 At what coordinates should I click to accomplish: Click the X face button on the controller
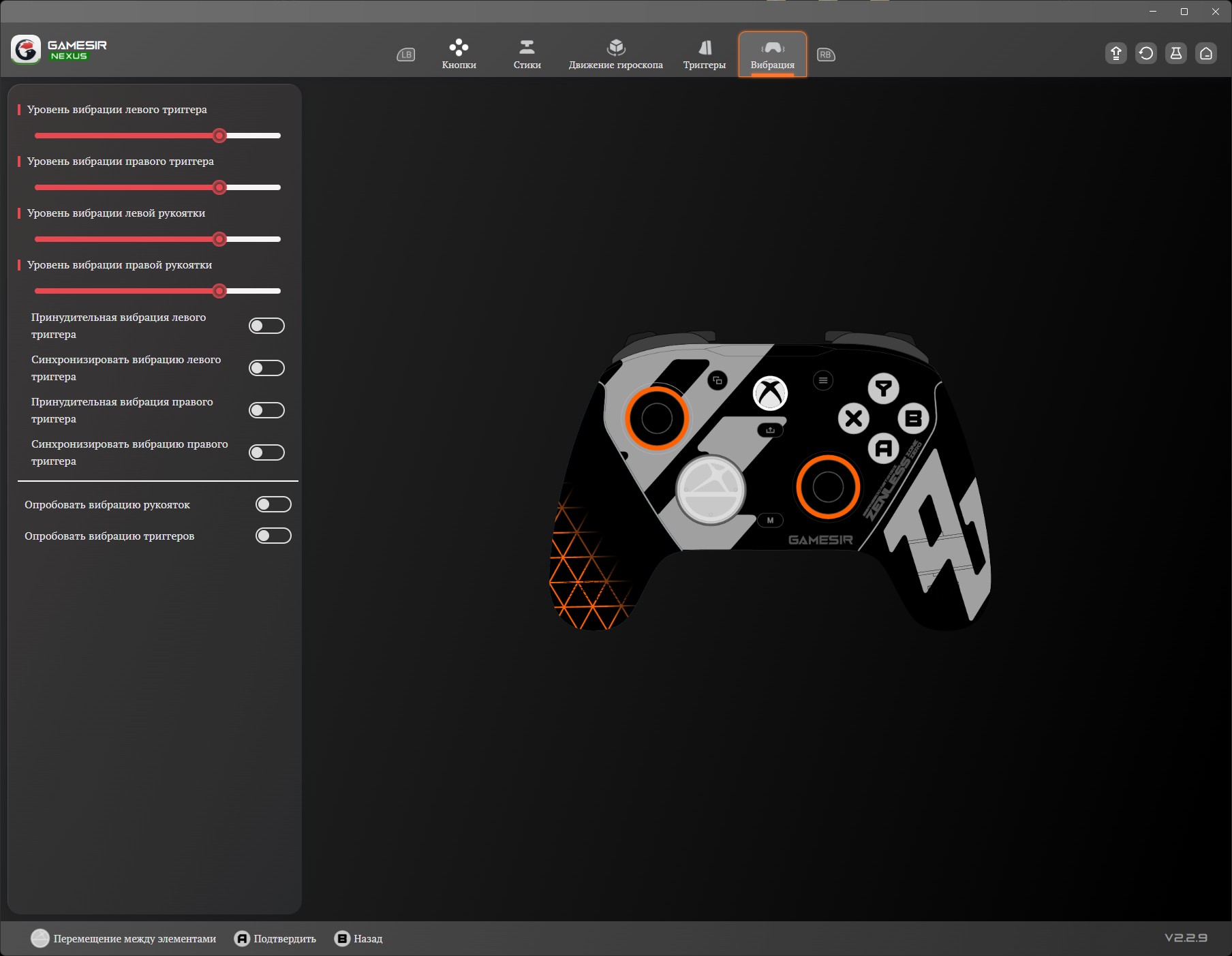[854, 418]
